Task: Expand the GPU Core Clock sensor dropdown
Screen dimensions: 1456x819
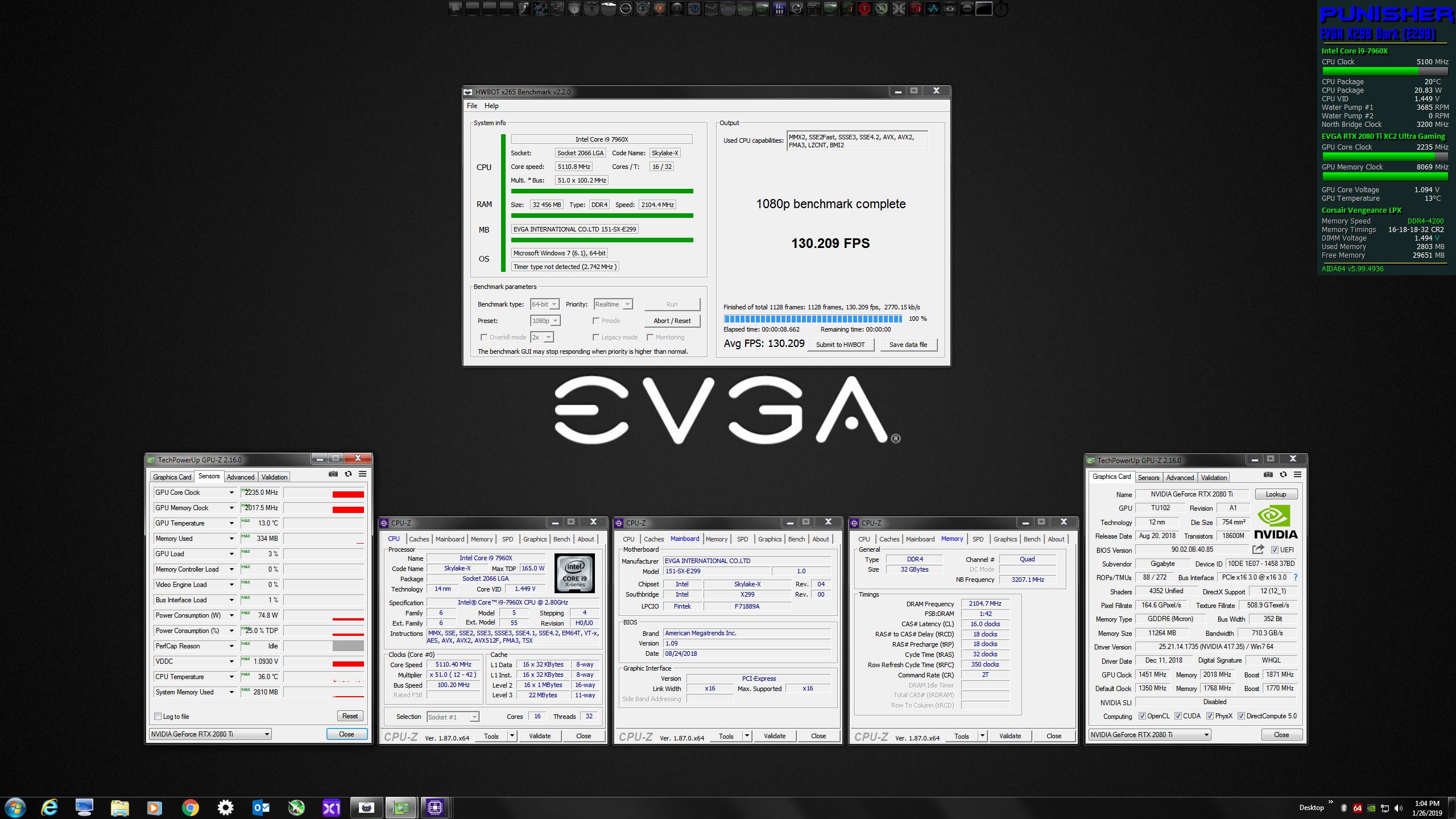Action: [x=231, y=493]
